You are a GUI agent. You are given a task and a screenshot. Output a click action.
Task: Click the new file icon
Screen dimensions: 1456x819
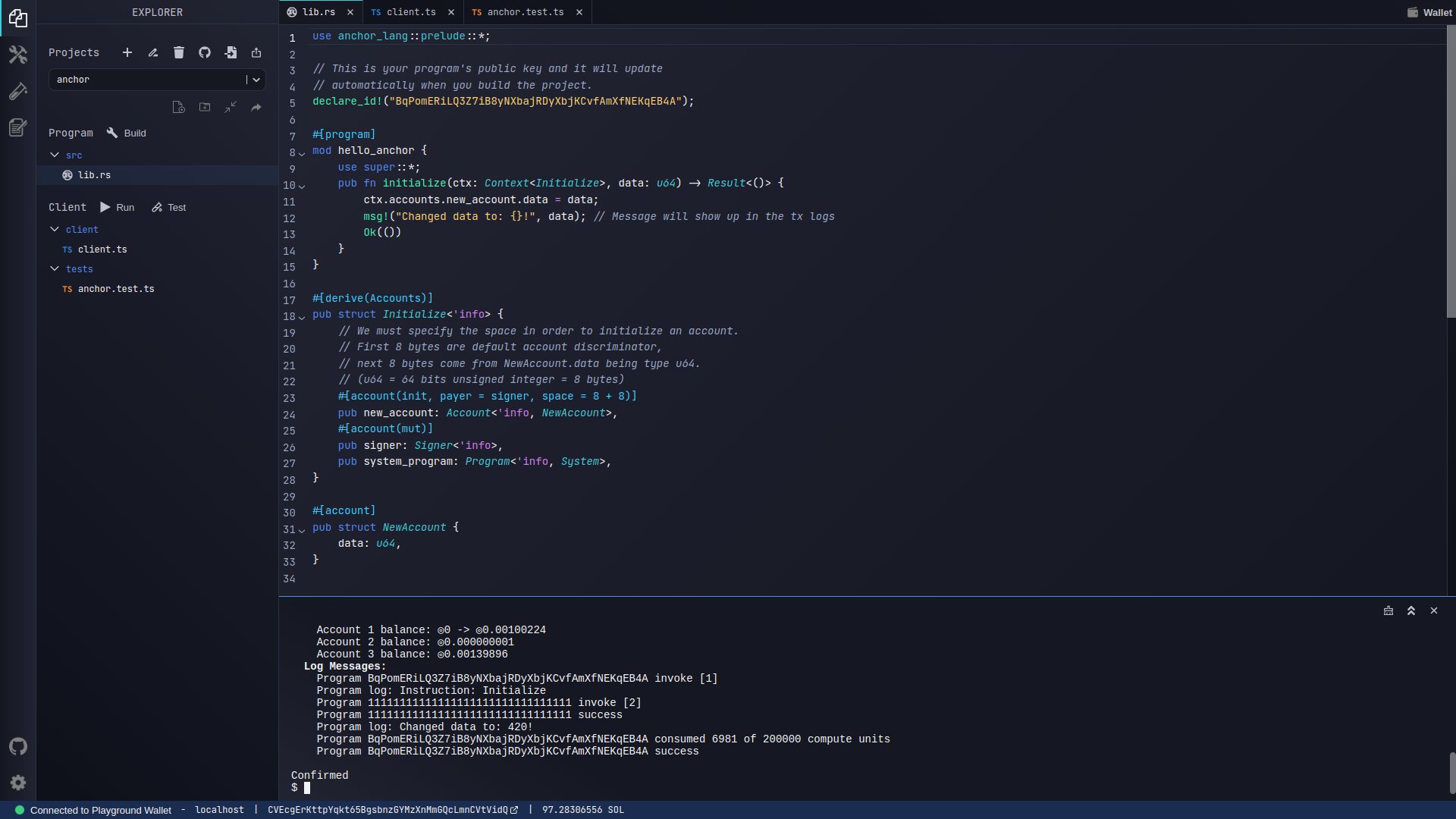pos(178,108)
